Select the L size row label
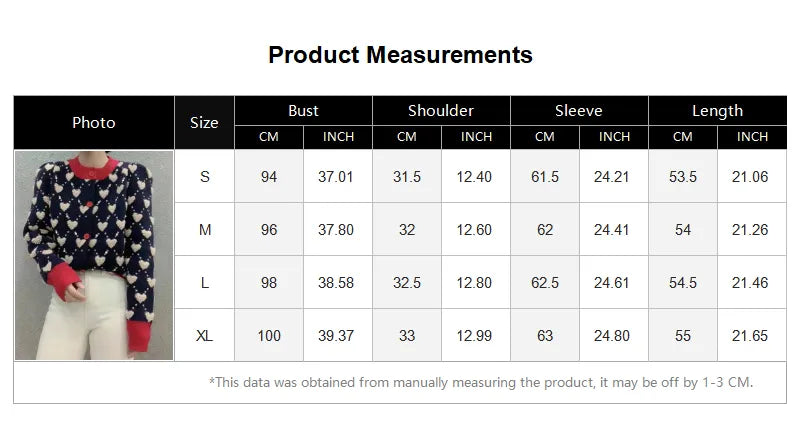The image size is (800, 429). 205,283
